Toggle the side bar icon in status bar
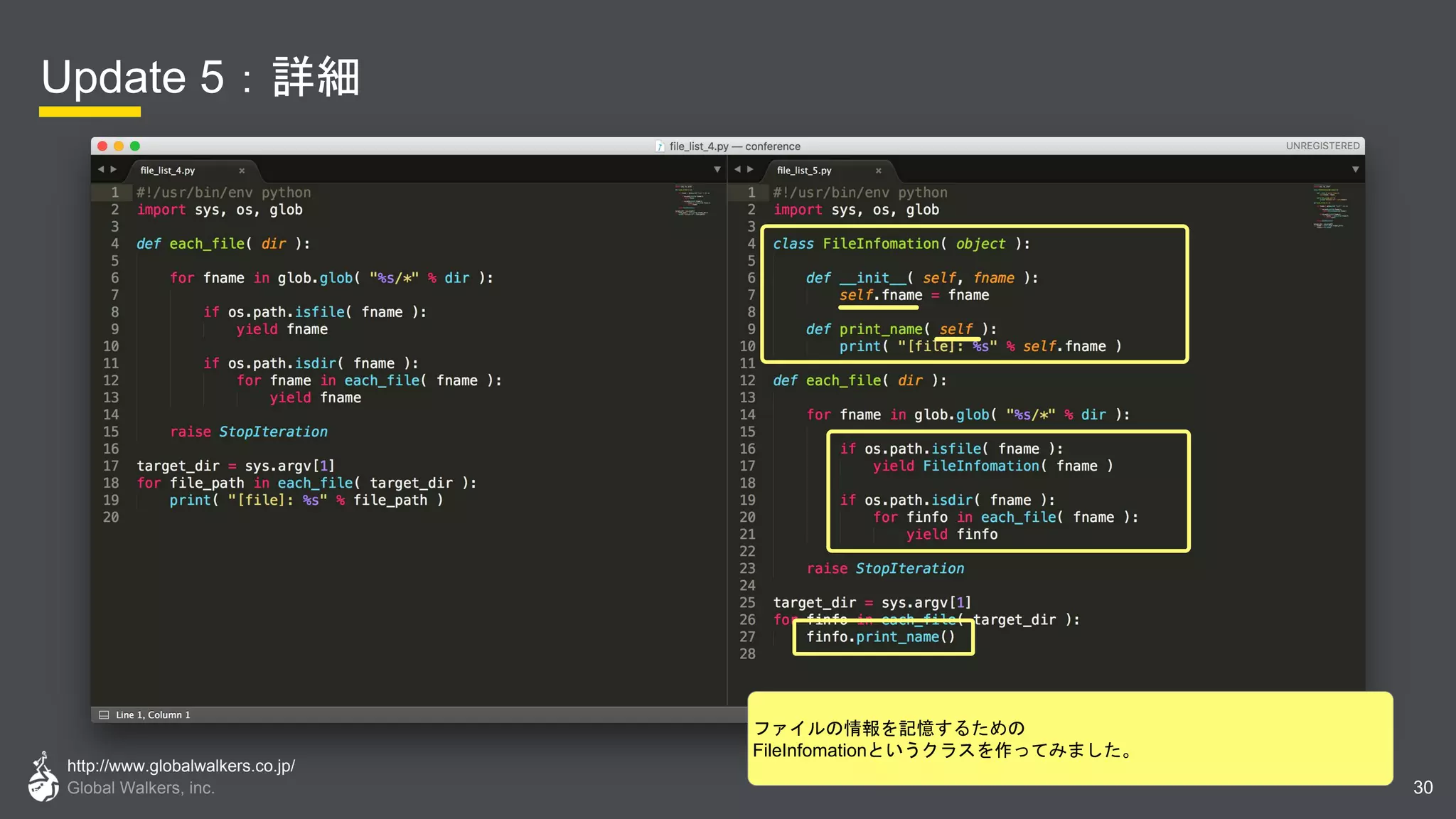1456x819 pixels. pyautogui.click(x=104, y=715)
